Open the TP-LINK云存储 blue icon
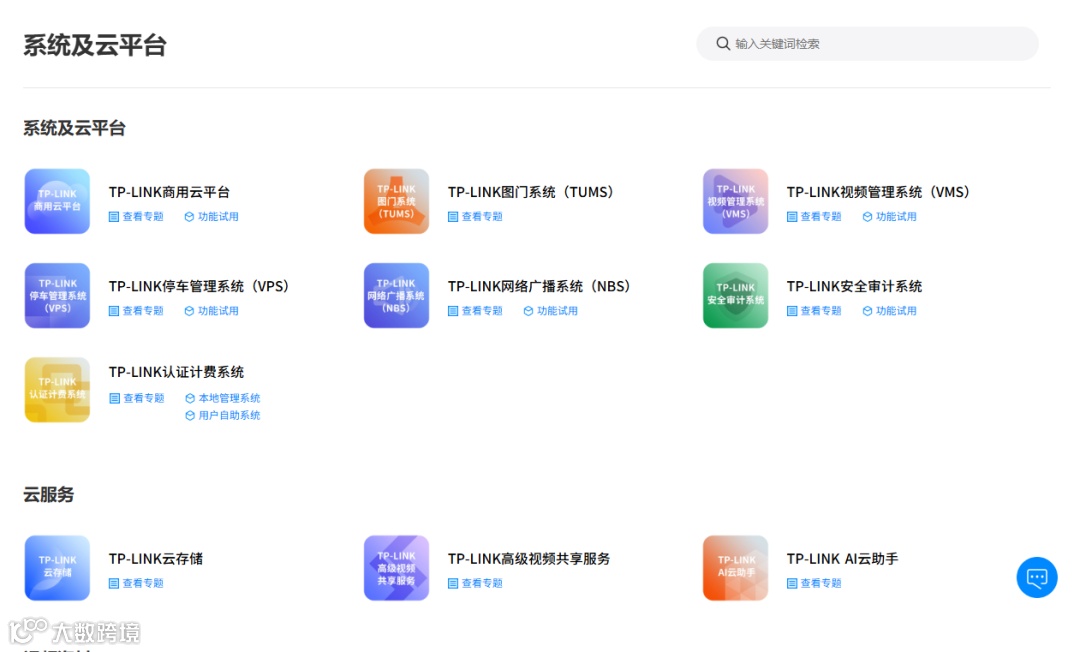 point(57,568)
